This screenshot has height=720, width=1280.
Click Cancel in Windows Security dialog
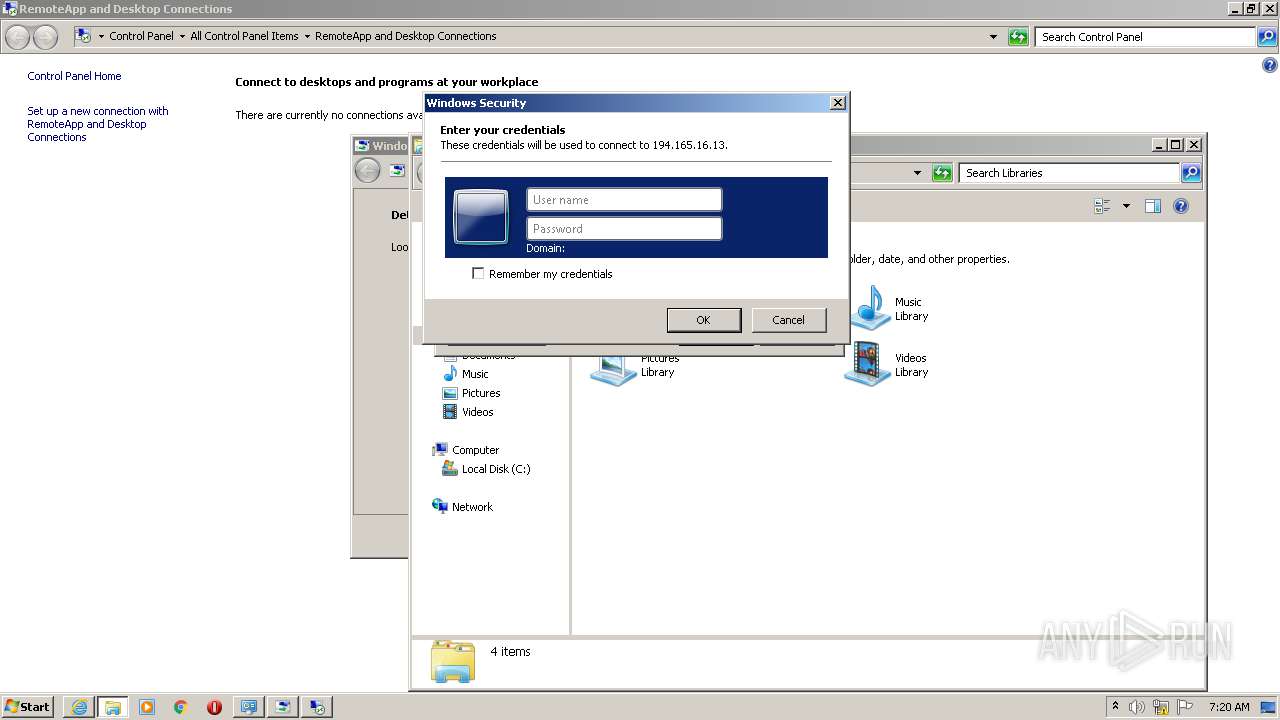coord(788,320)
